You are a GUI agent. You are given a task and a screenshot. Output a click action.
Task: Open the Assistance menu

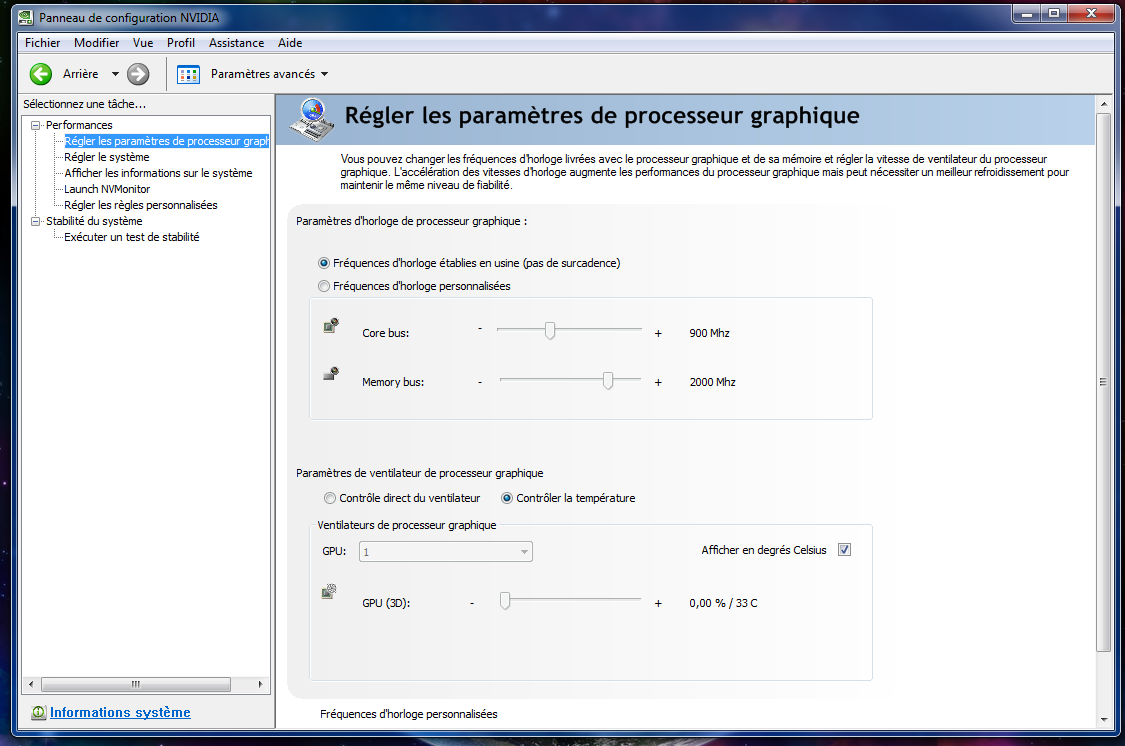click(x=236, y=43)
